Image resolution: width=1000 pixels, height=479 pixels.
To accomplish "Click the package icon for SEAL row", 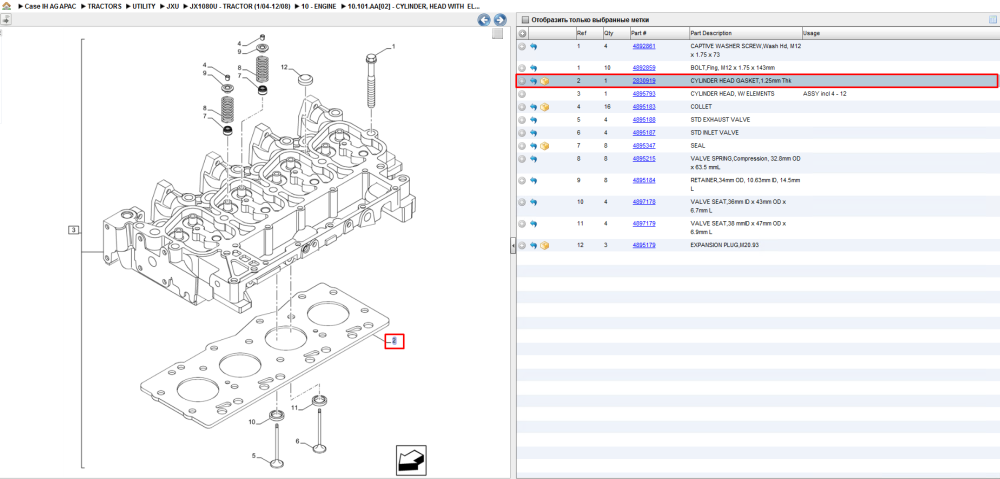I will click(545, 146).
